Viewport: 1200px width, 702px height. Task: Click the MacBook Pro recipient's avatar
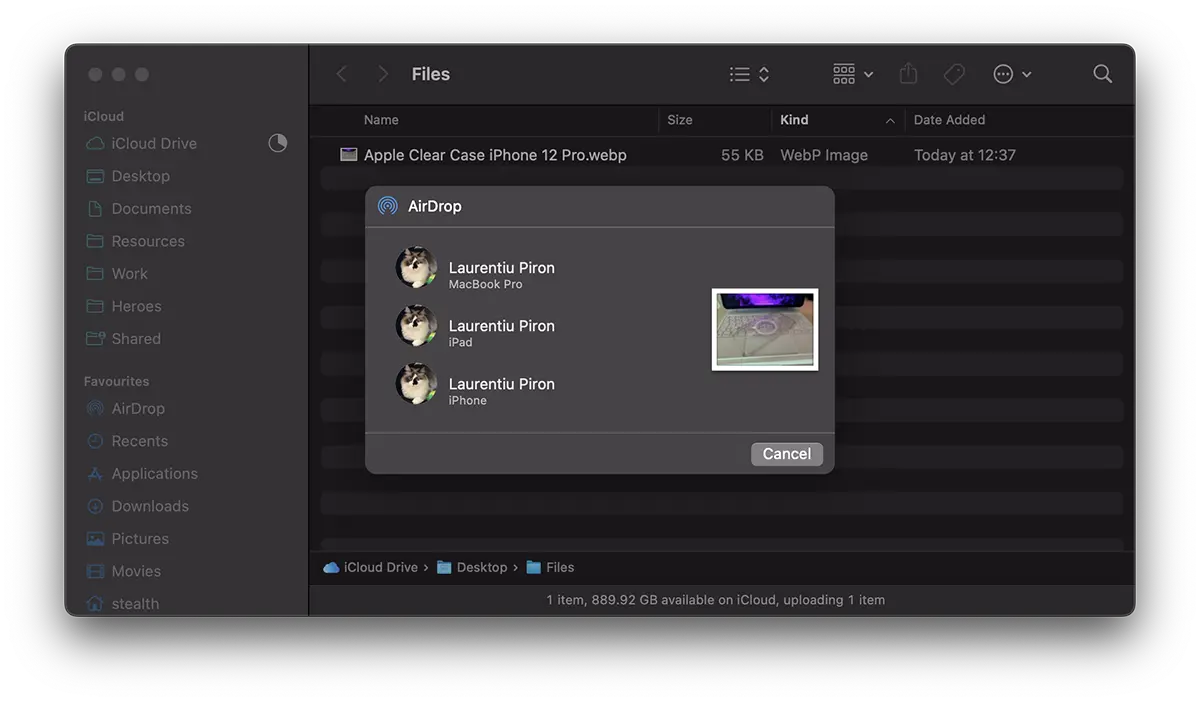[x=416, y=268]
